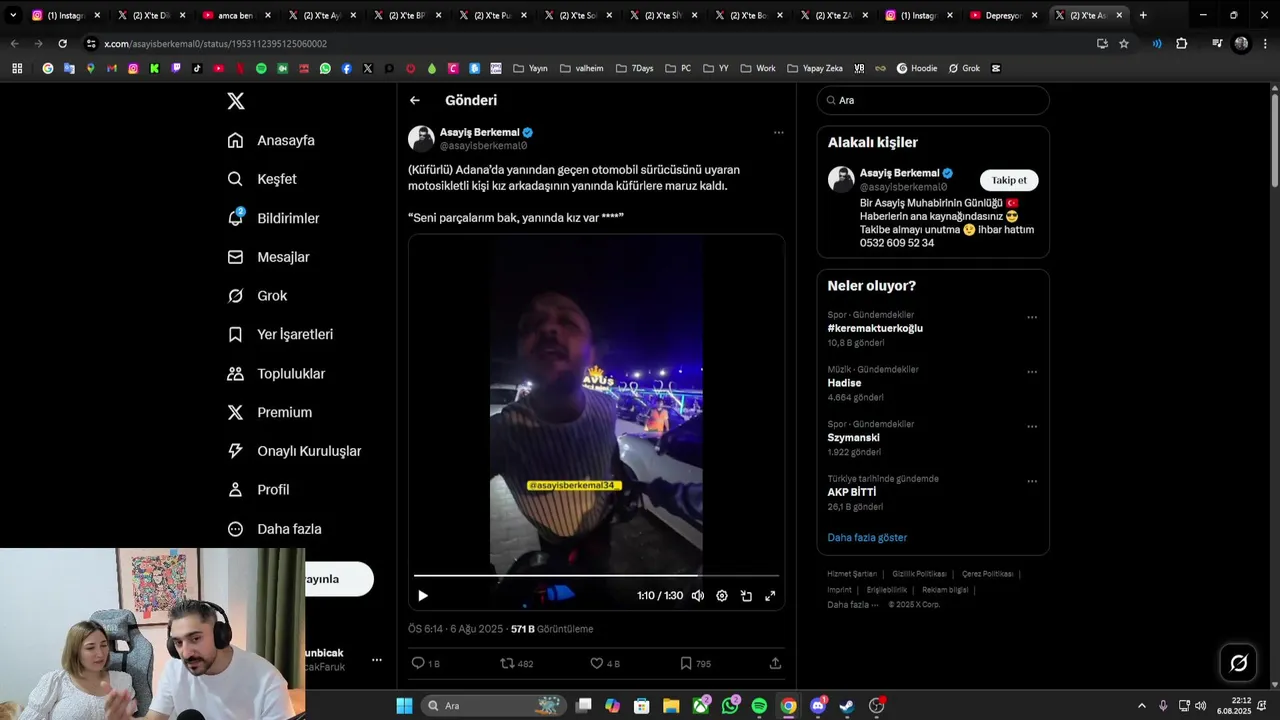Click the X logo above the sidebar
The width and height of the screenshot is (1280, 720).
[236, 101]
